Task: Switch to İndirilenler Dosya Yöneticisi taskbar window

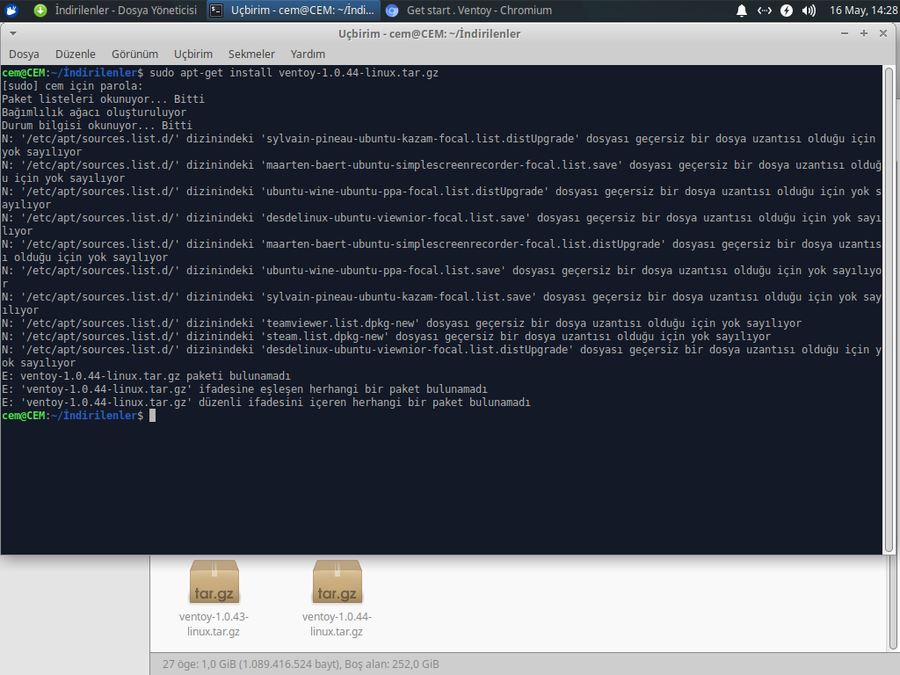Action: (115, 10)
